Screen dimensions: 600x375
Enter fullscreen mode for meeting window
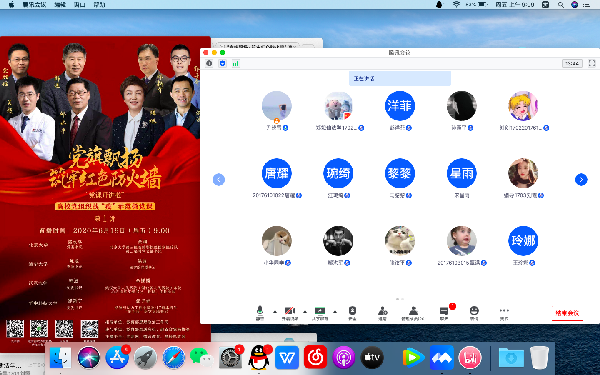(x=592, y=63)
